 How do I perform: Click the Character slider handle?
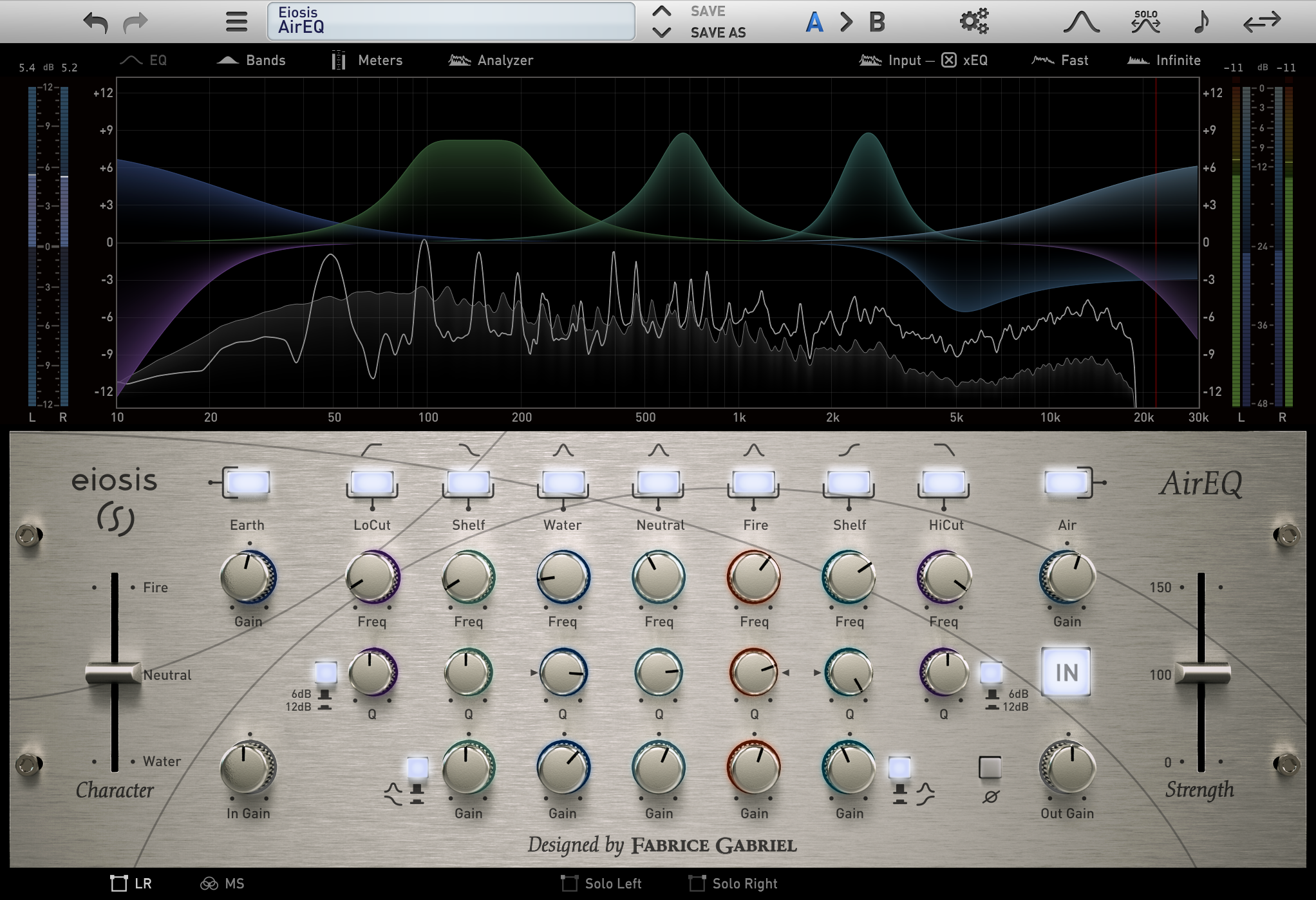(x=113, y=673)
